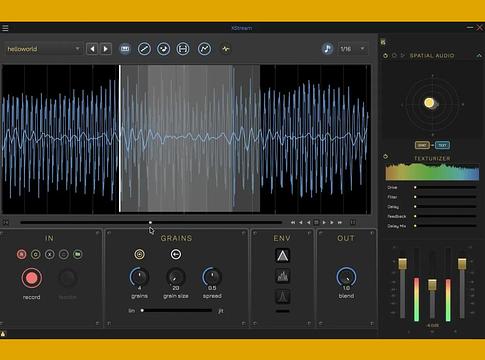Click second icon in Spatial Audio header

394,56
